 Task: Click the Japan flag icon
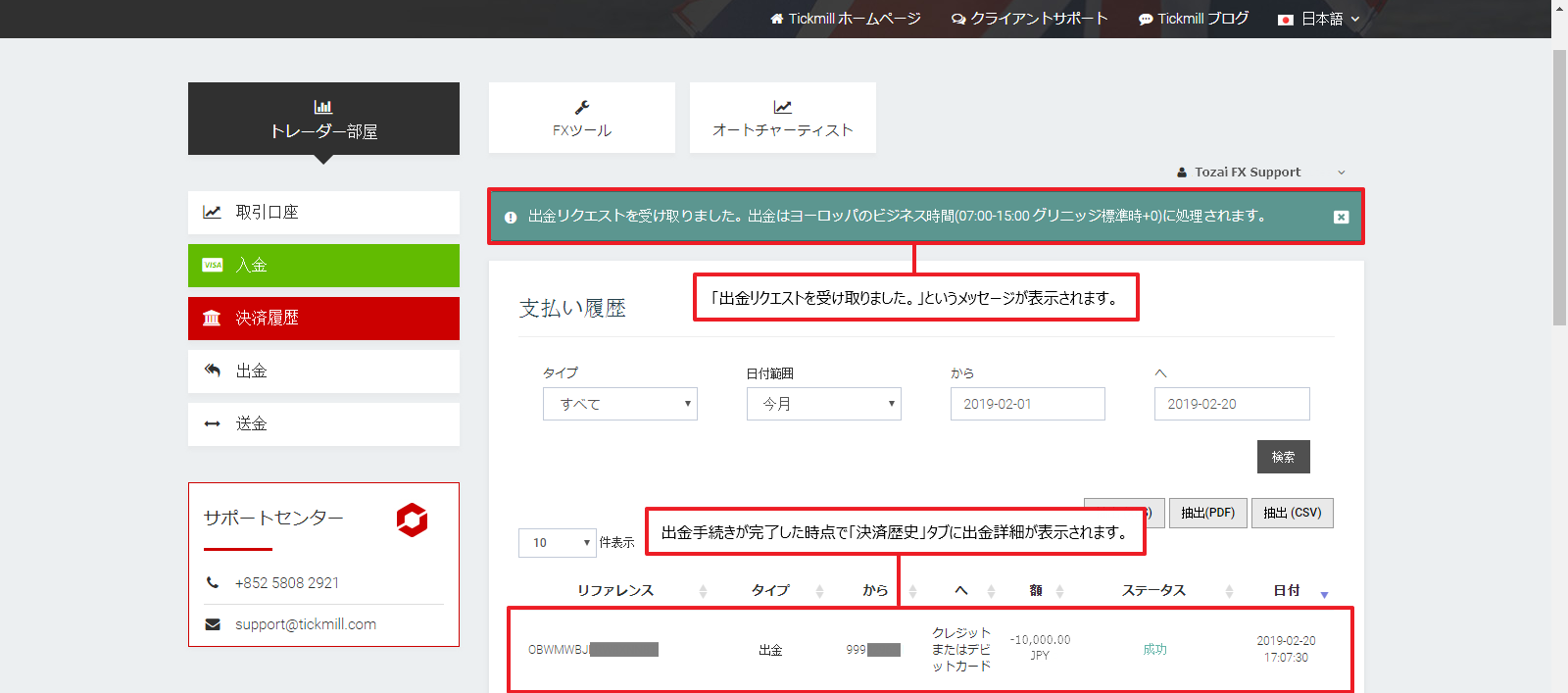click(x=1286, y=20)
